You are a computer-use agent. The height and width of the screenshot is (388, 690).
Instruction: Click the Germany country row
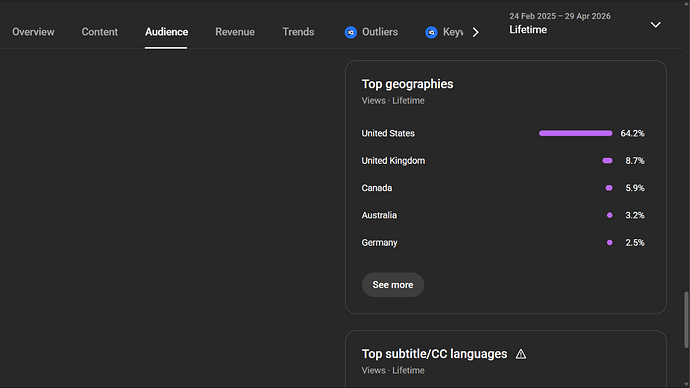click(x=503, y=242)
